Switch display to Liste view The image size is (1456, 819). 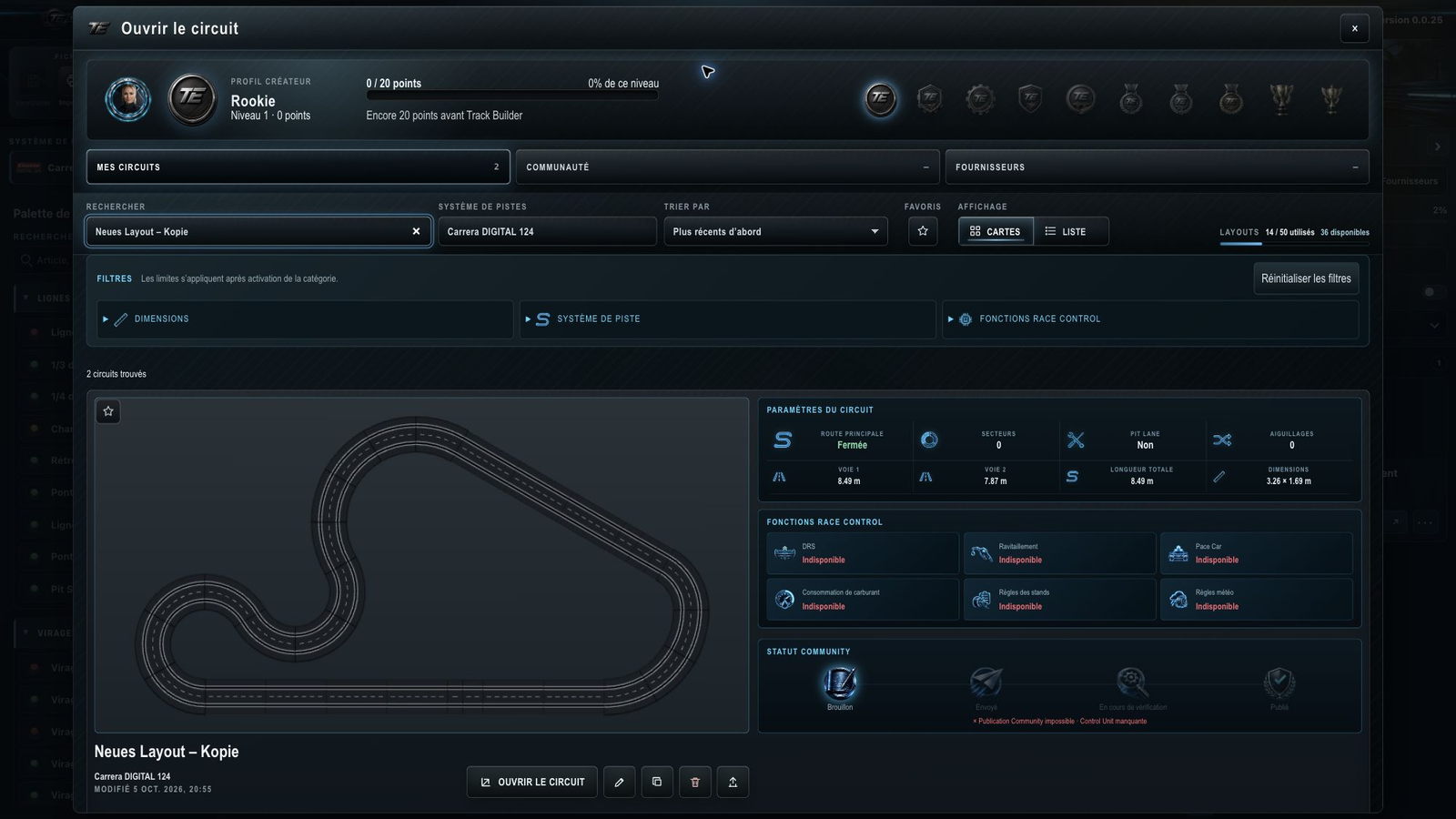tap(1071, 231)
